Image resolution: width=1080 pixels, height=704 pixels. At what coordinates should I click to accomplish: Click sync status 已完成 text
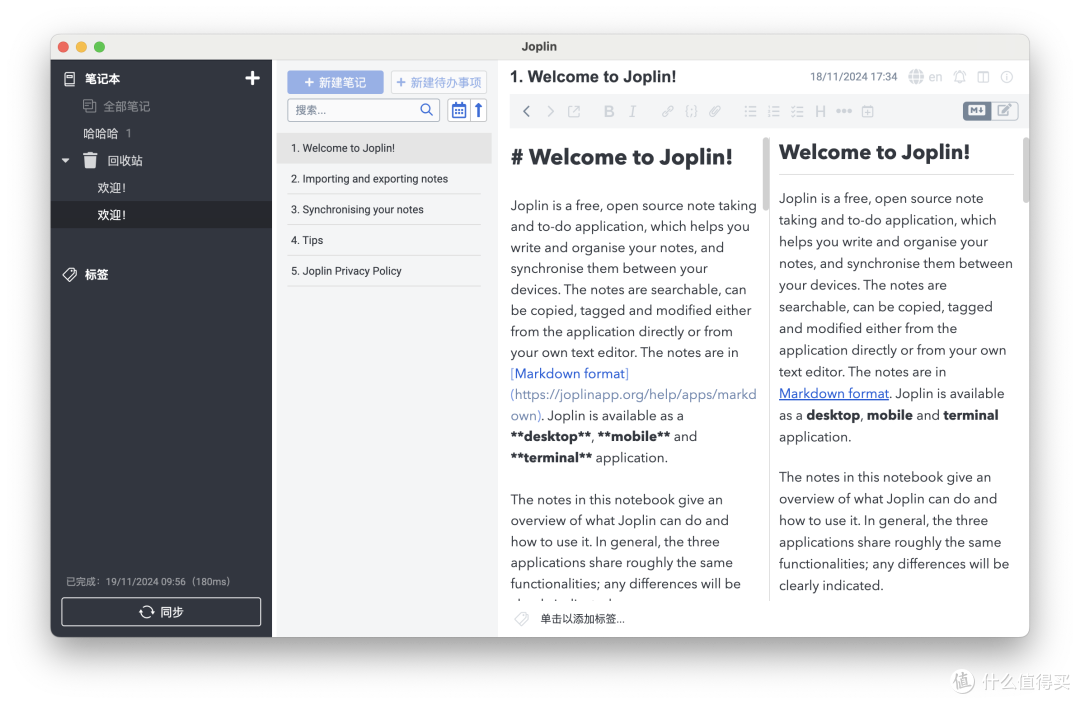[x=147, y=581]
